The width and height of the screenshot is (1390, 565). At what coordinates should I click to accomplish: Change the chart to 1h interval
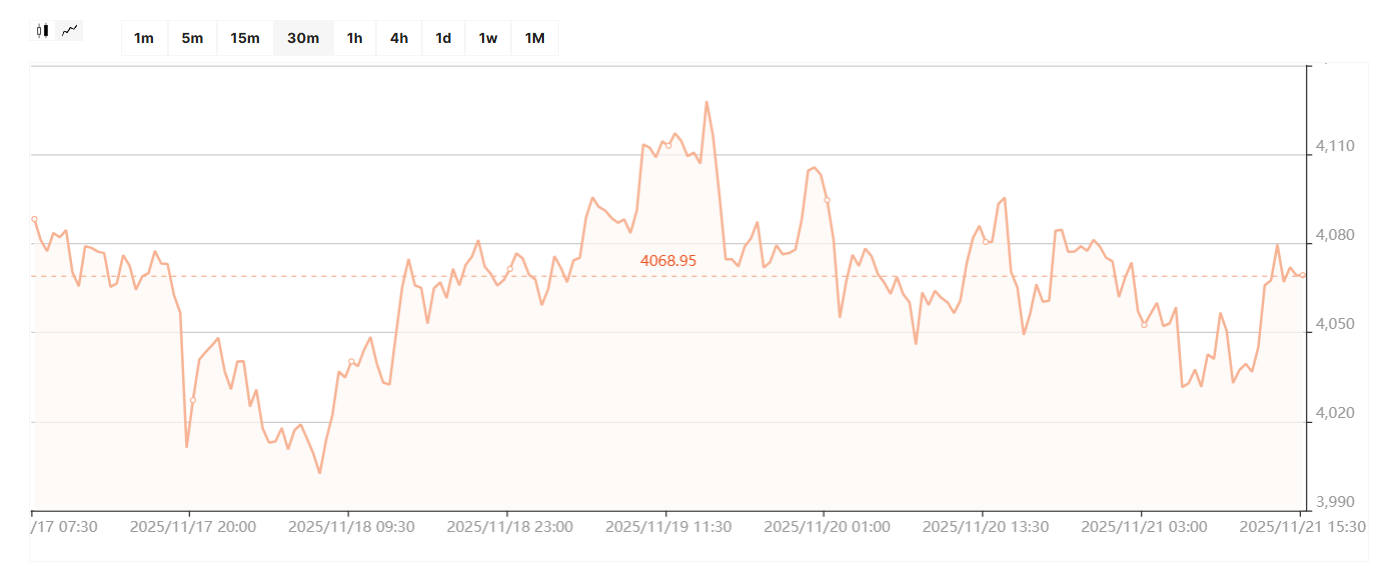pos(354,38)
